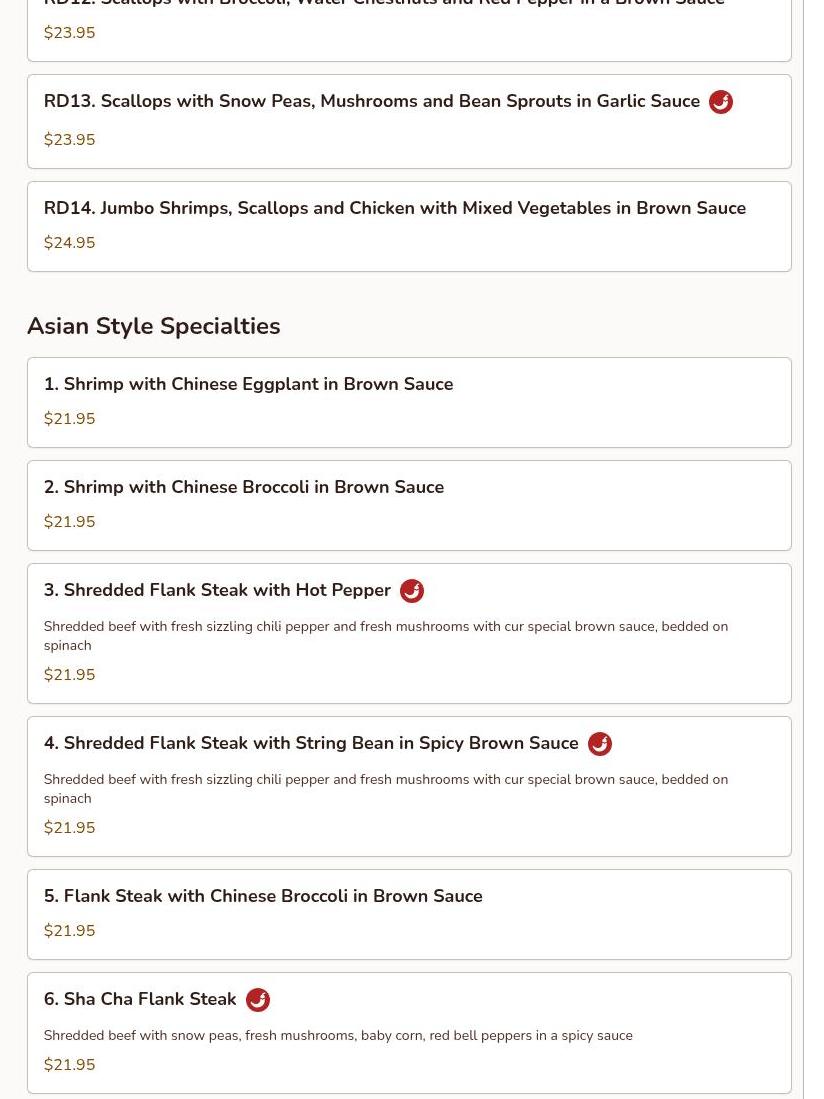This screenshot has width=824, height=1099.
Task: Click the $24.95 price on RD14
Action: [x=69, y=243]
